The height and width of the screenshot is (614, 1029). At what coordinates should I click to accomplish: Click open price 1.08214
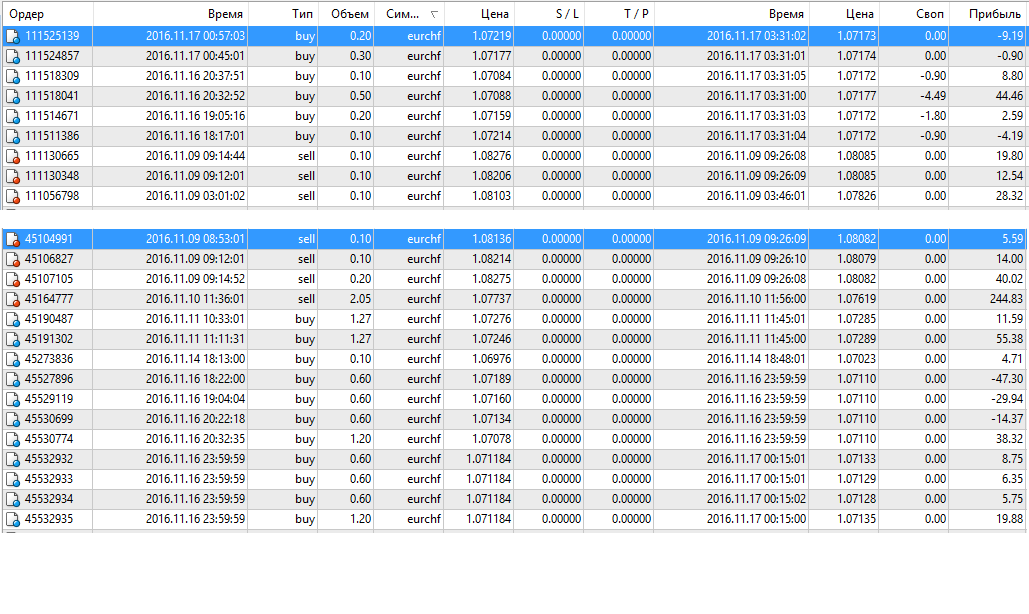pyautogui.click(x=492, y=259)
